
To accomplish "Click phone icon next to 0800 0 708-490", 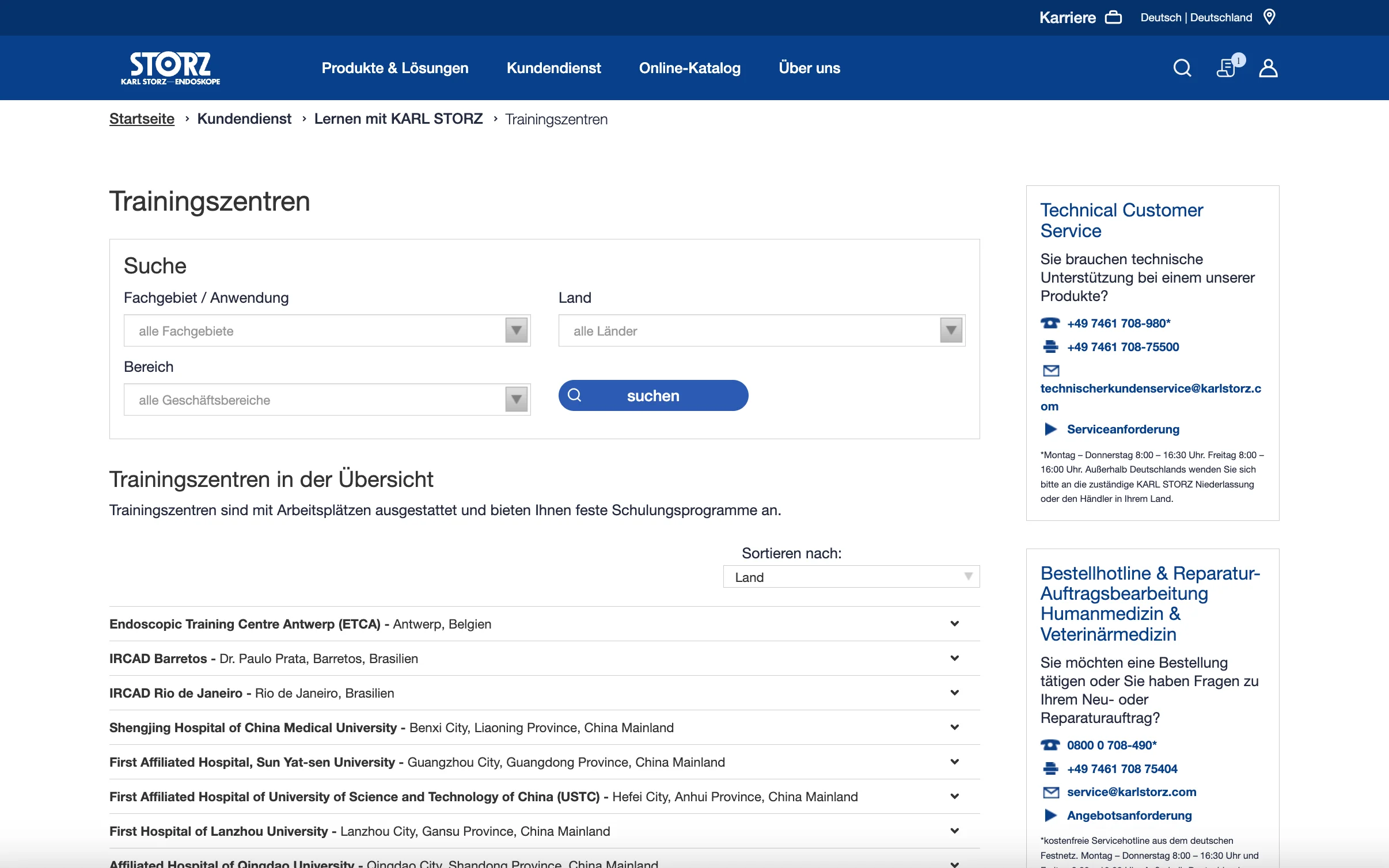I will click(1050, 745).
